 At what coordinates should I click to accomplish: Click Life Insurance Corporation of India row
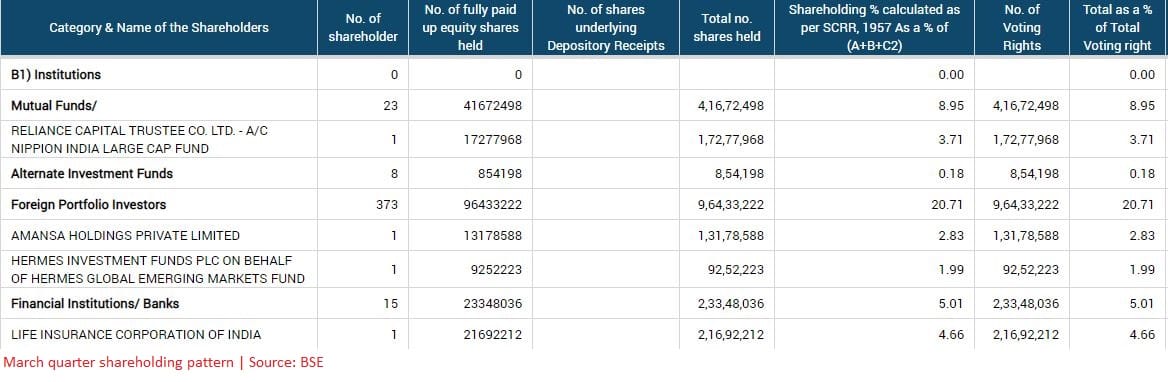(x=584, y=334)
